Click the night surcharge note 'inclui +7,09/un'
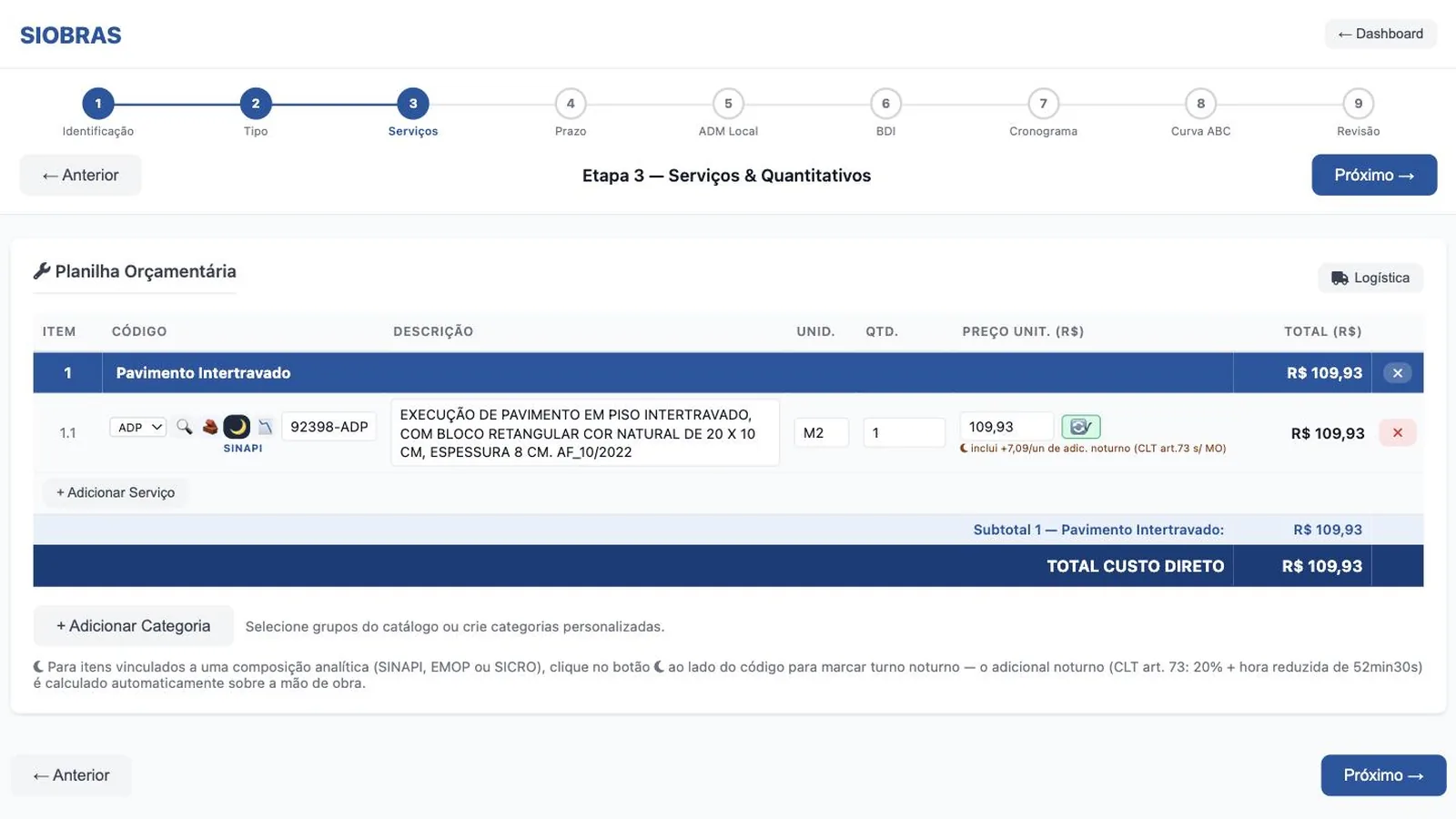The image size is (1456, 819). pyautogui.click(x=1093, y=448)
